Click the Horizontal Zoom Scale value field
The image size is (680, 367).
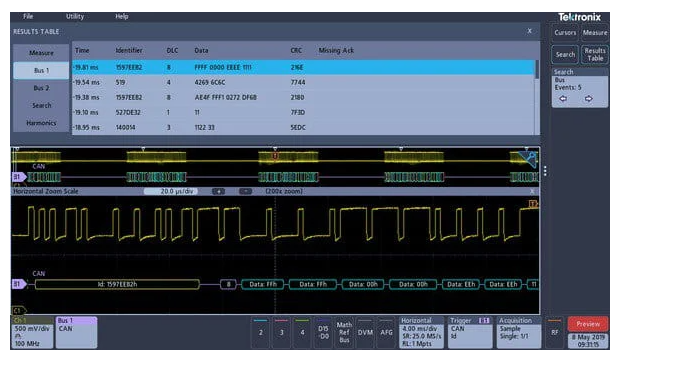click(171, 191)
